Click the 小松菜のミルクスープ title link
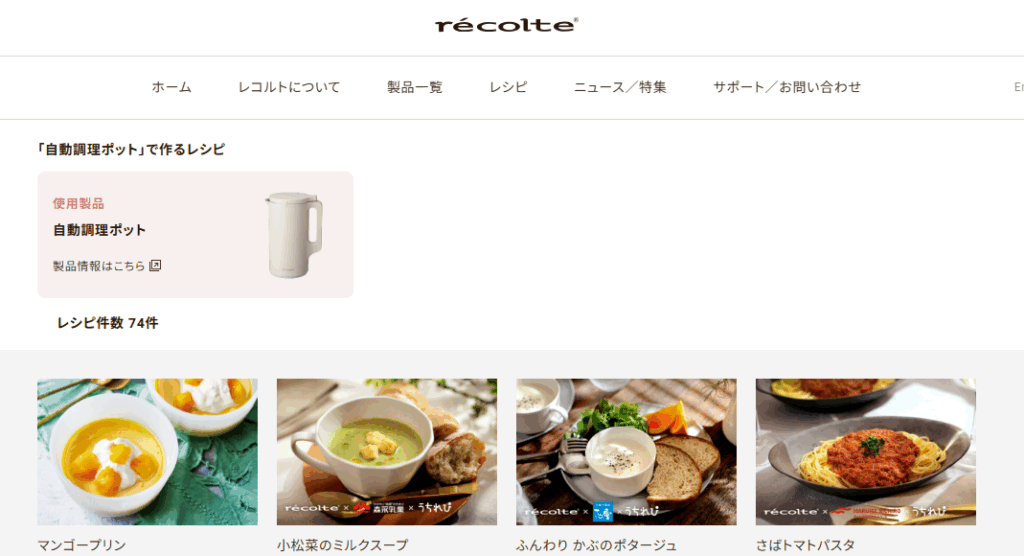1024x556 pixels. coord(343,545)
